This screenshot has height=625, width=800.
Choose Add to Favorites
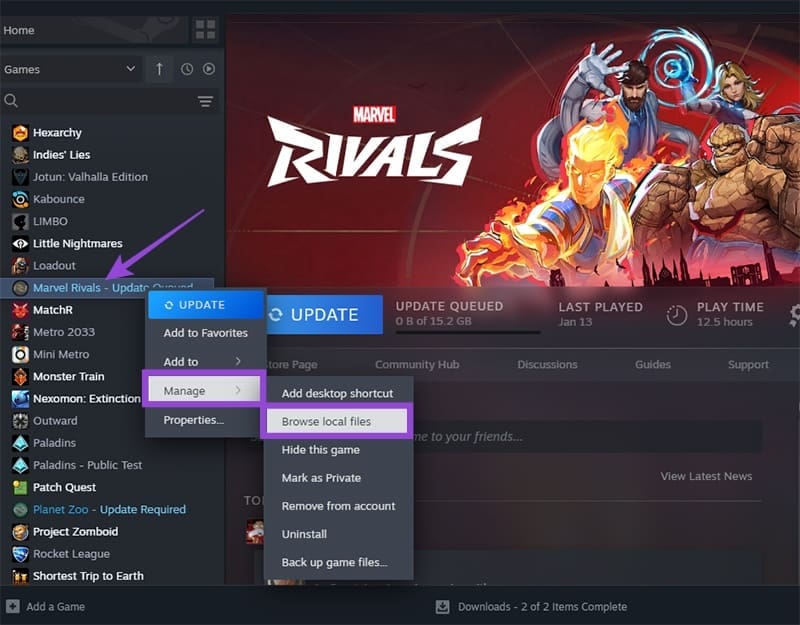pyautogui.click(x=206, y=333)
